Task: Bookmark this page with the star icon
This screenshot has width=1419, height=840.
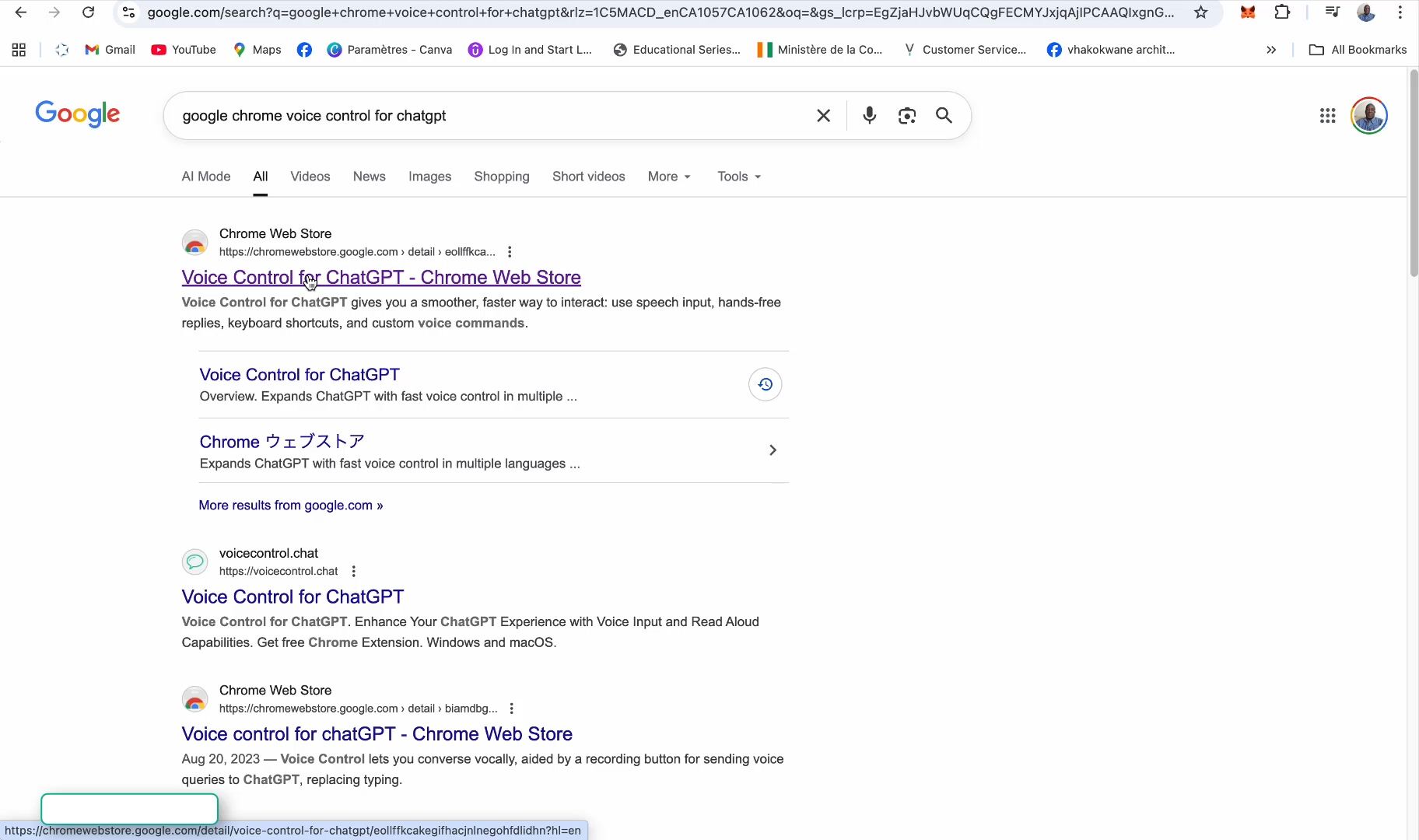Action: point(1201,12)
